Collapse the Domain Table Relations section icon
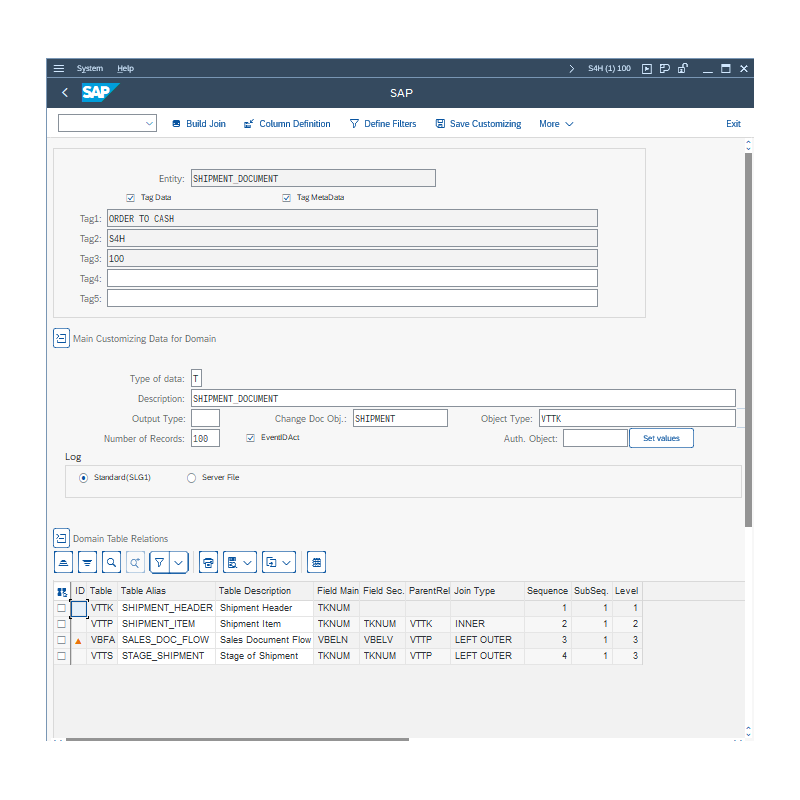The image size is (800, 800). (x=61, y=537)
